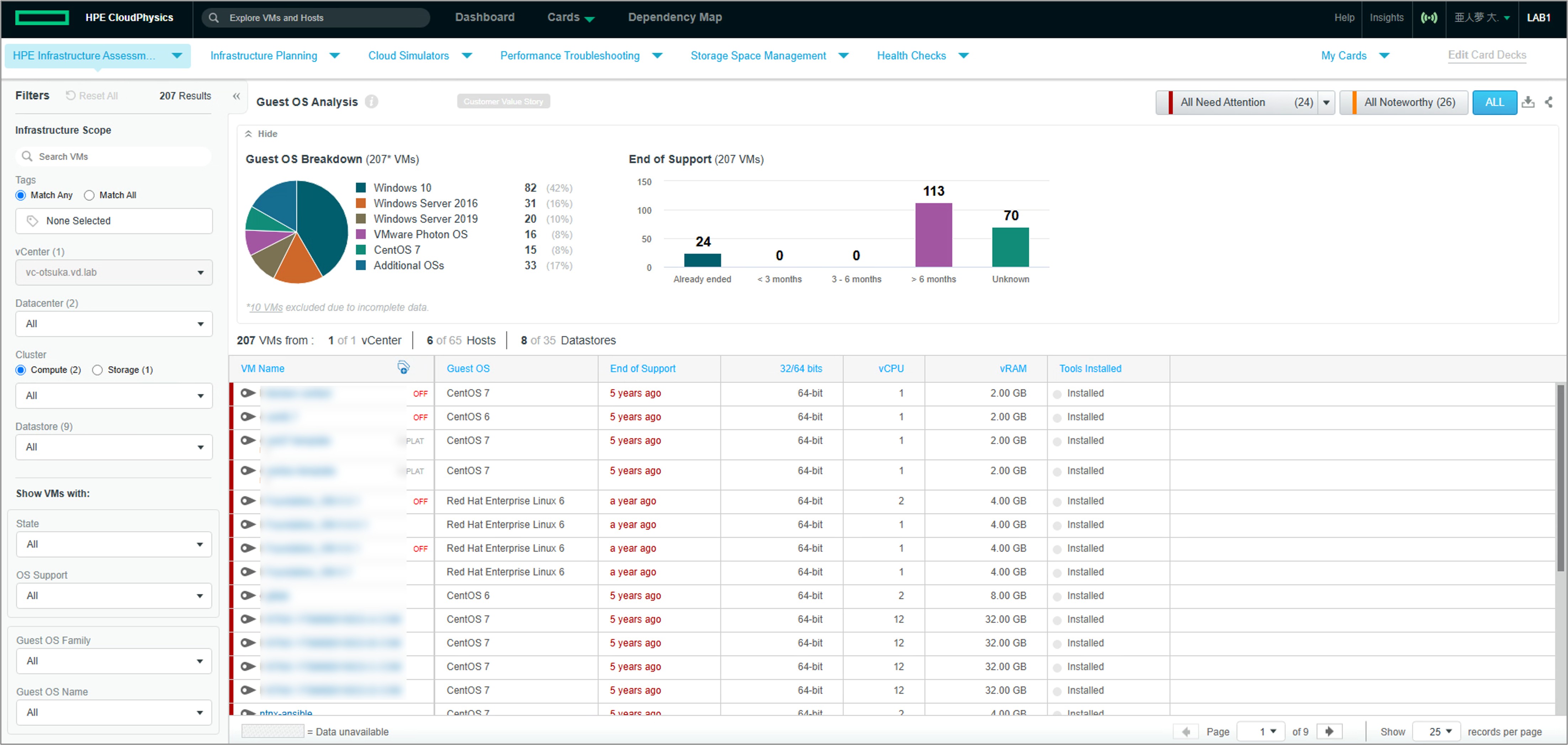The height and width of the screenshot is (745, 1568).
Task: Click the tag icon in None Selected field
Action: click(32, 221)
